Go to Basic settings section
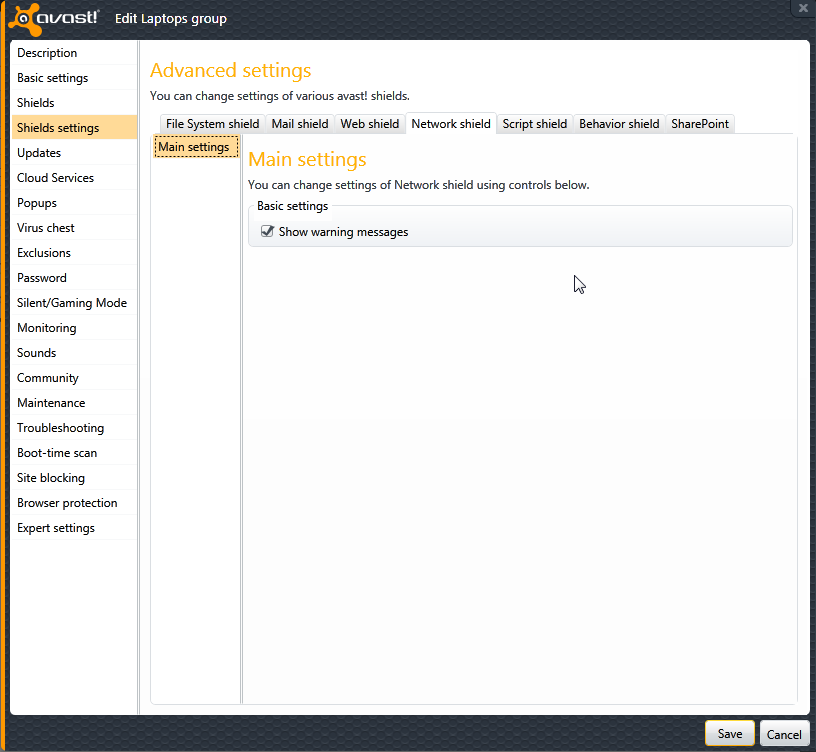Viewport: 816px width, 752px height. [x=73, y=78]
